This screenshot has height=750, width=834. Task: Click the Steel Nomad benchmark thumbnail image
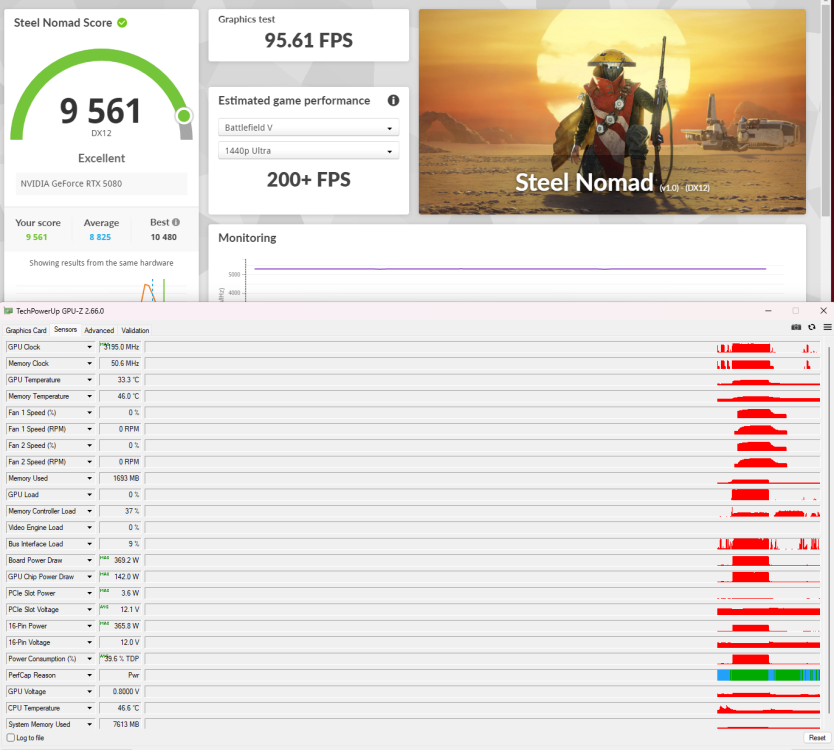(612, 112)
